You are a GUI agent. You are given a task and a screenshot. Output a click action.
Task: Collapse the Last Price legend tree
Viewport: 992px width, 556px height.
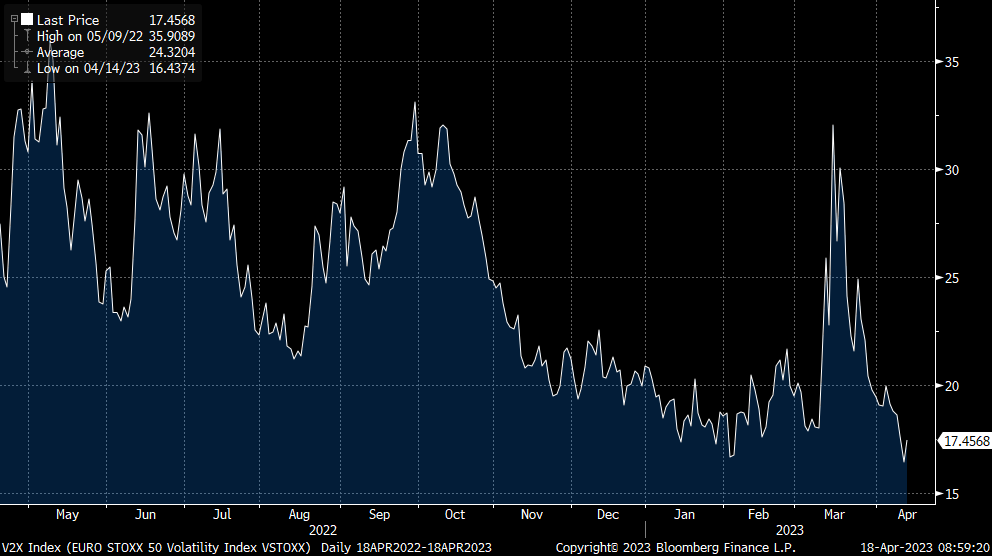pyautogui.click(x=12, y=19)
